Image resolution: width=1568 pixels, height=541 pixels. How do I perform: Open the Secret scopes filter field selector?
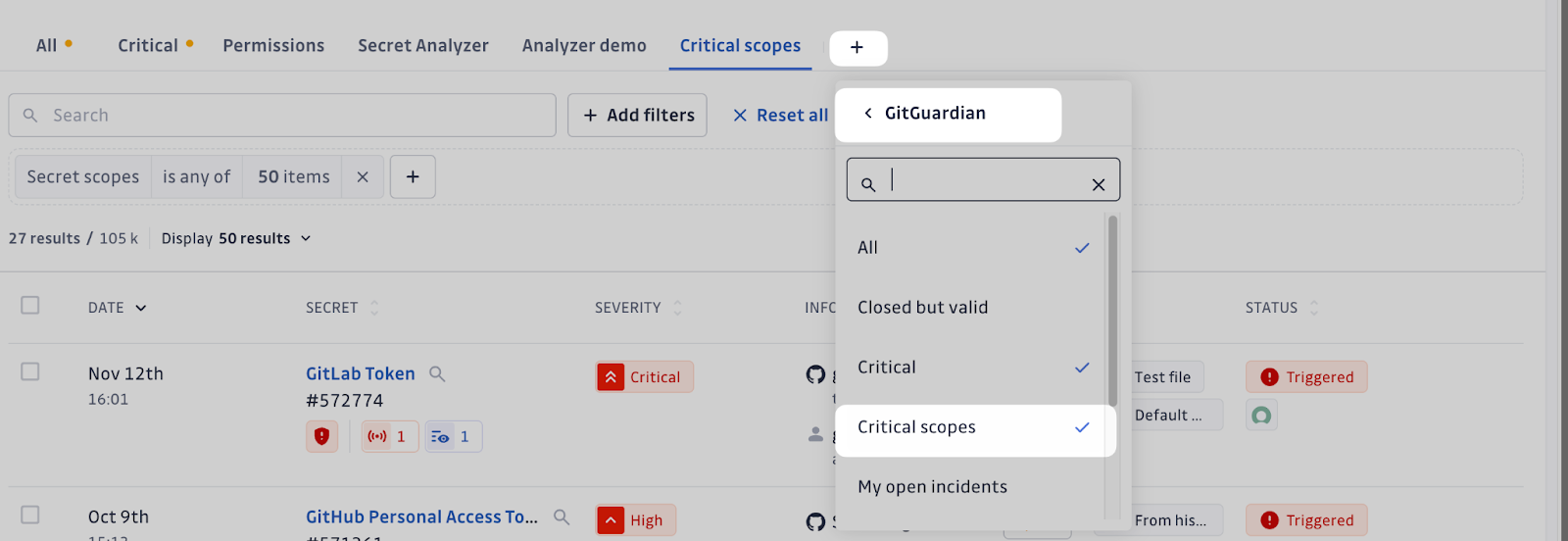pos(83,177)
